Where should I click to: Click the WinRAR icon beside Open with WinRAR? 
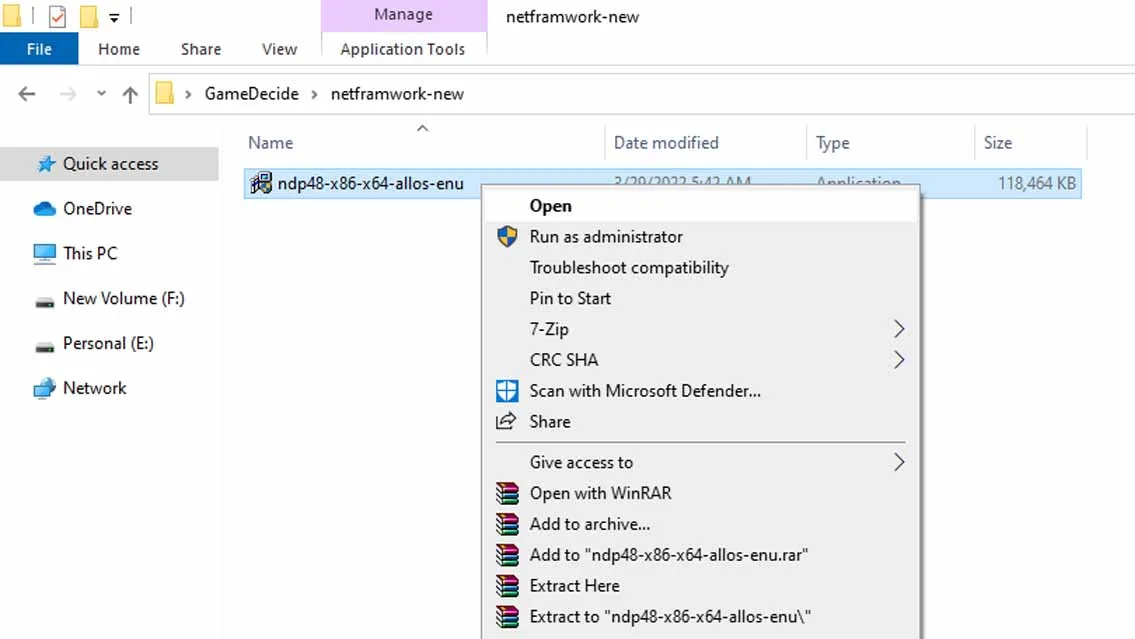coord(507,494)
